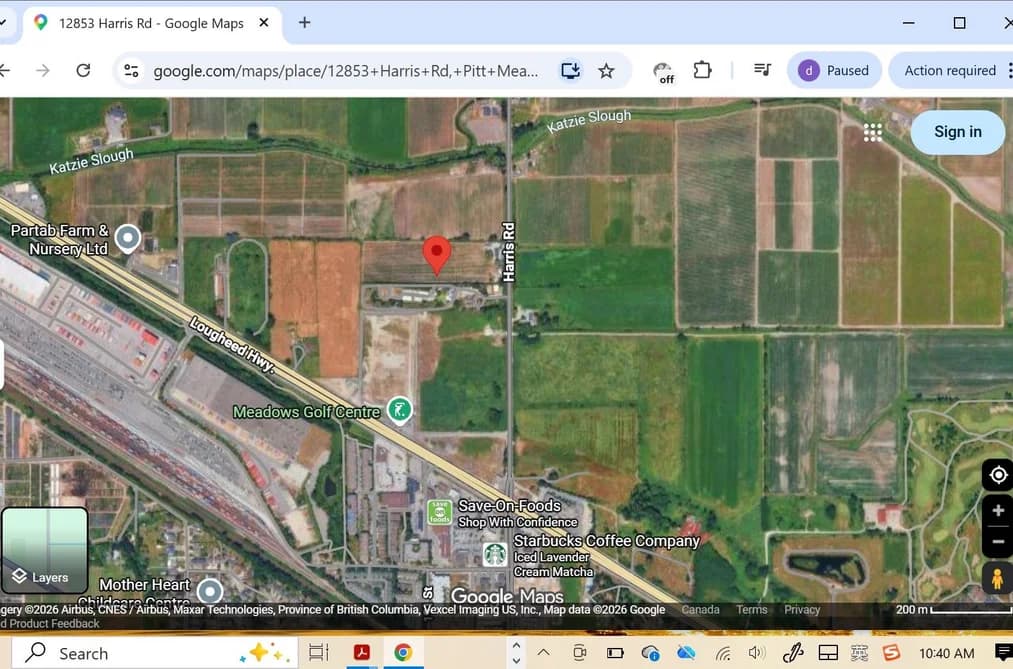Toggle the extension icon labeled off

tap(663, 71)
